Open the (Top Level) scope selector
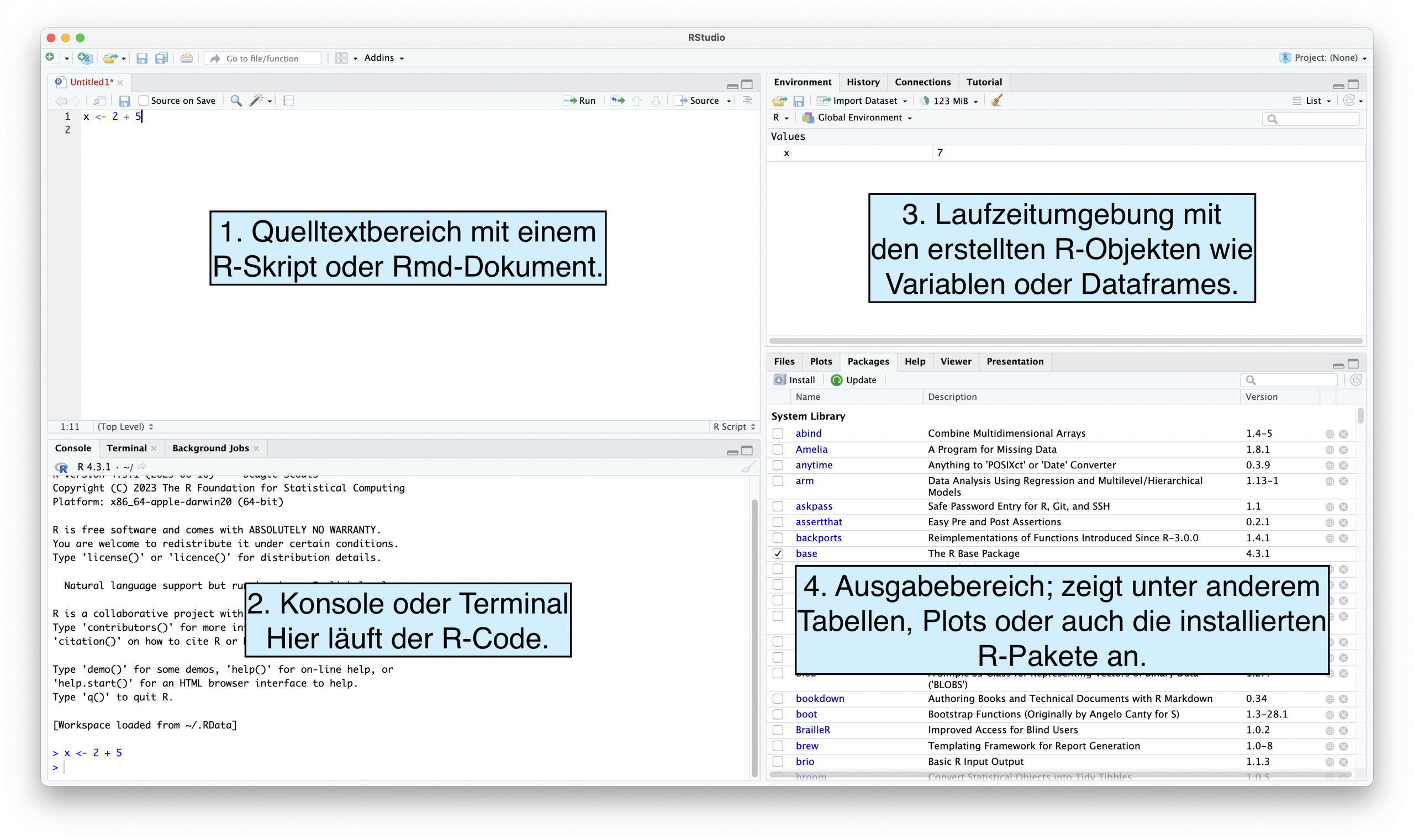Screen dimensions: 1414x840 125,427
